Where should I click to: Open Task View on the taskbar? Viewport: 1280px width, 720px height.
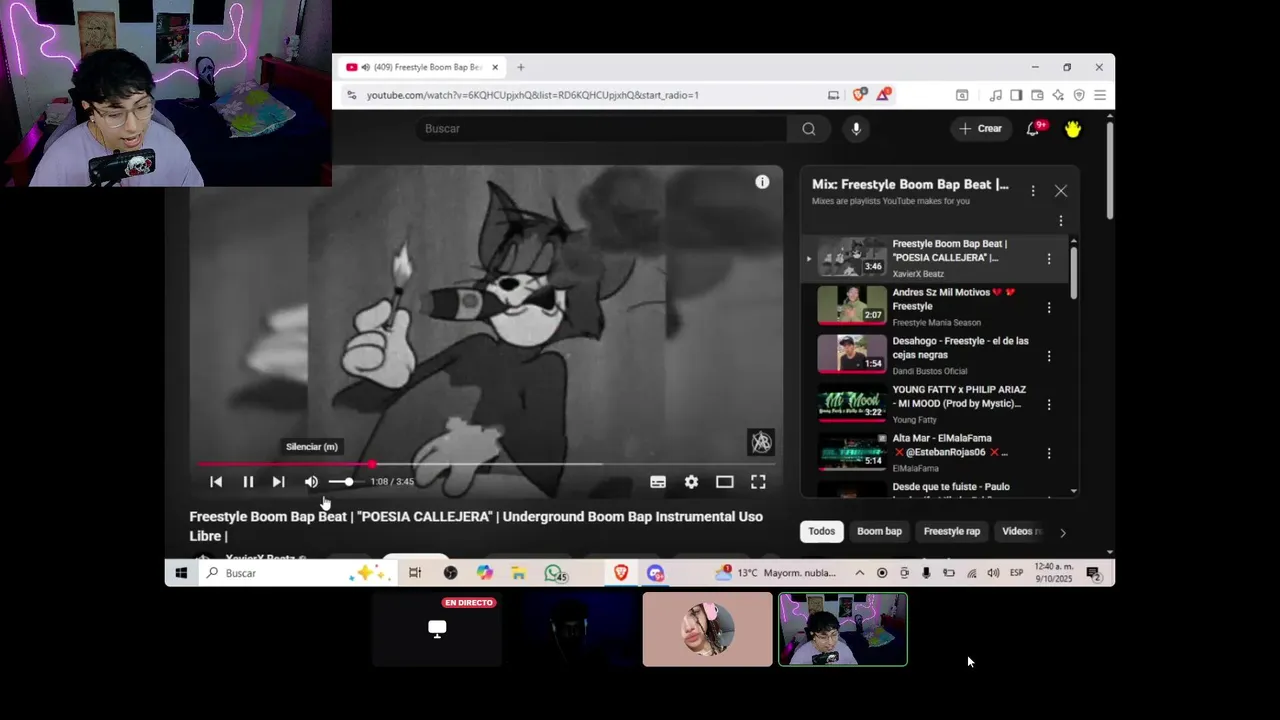[x=415, y=573]
